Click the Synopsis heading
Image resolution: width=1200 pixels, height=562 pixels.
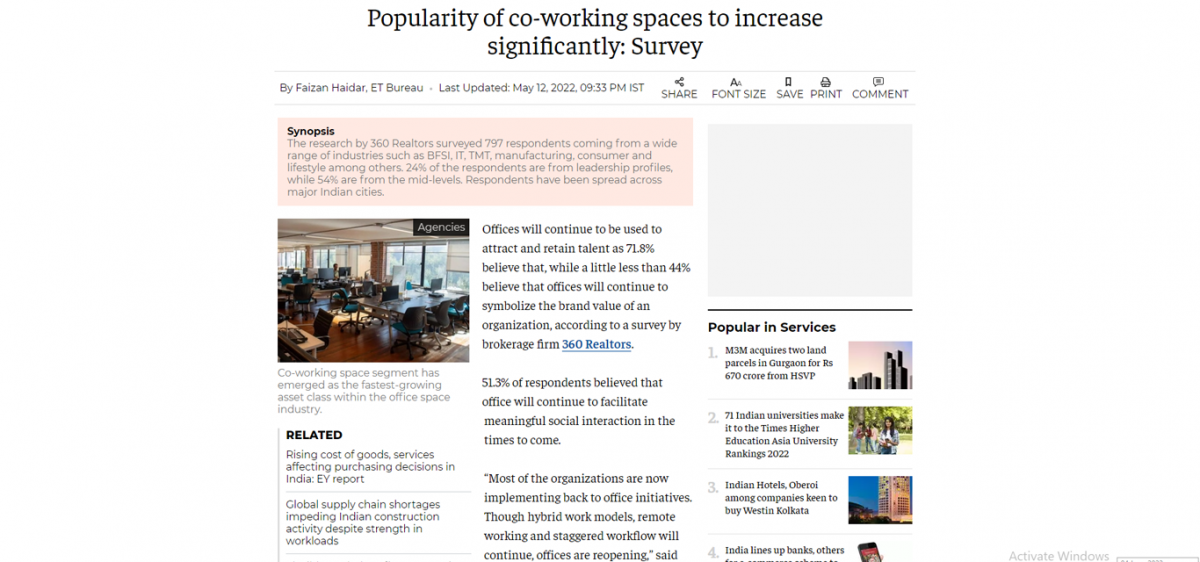(311, 131)
